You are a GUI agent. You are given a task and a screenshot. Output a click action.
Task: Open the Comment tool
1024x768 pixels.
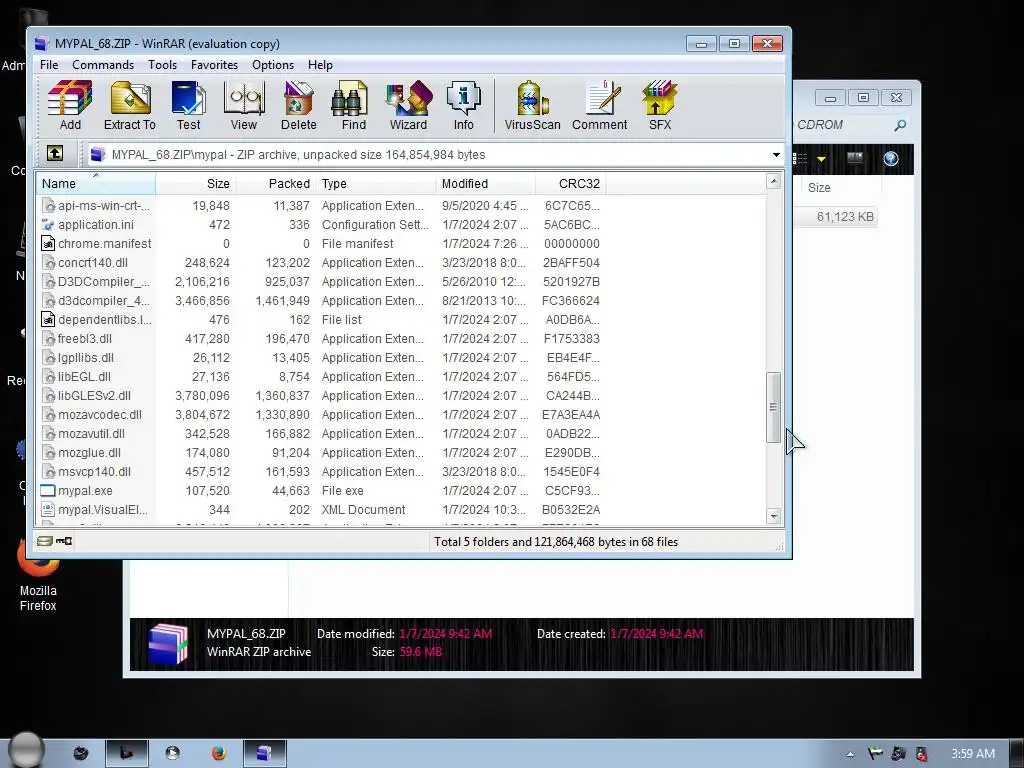(x=600, y=106)
